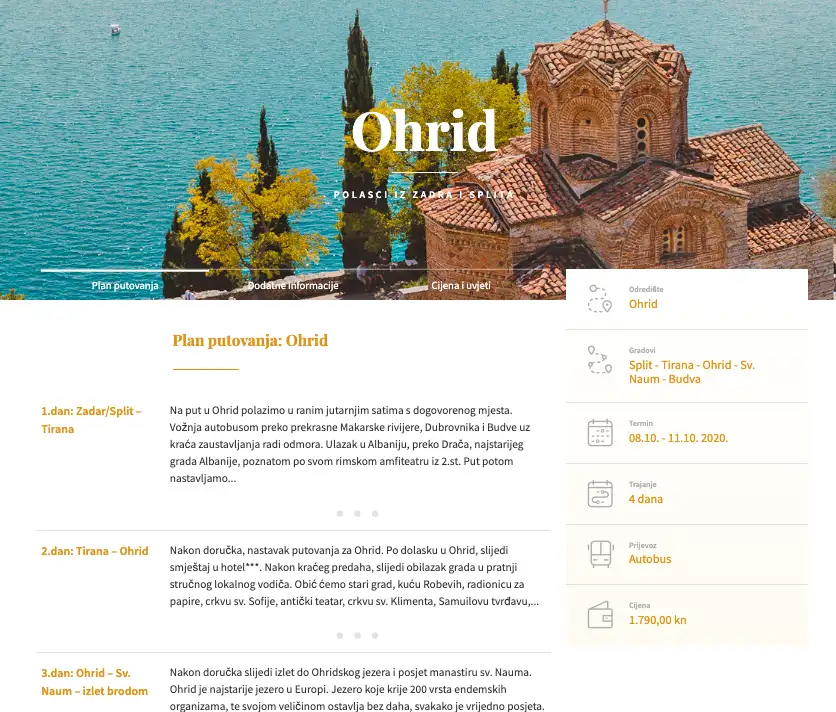Image resolution: width=836 pixels, height=712 pixels.
Task: Click the 2.dan: Tirana – Ohrid heading
Action: coord(94,551)
